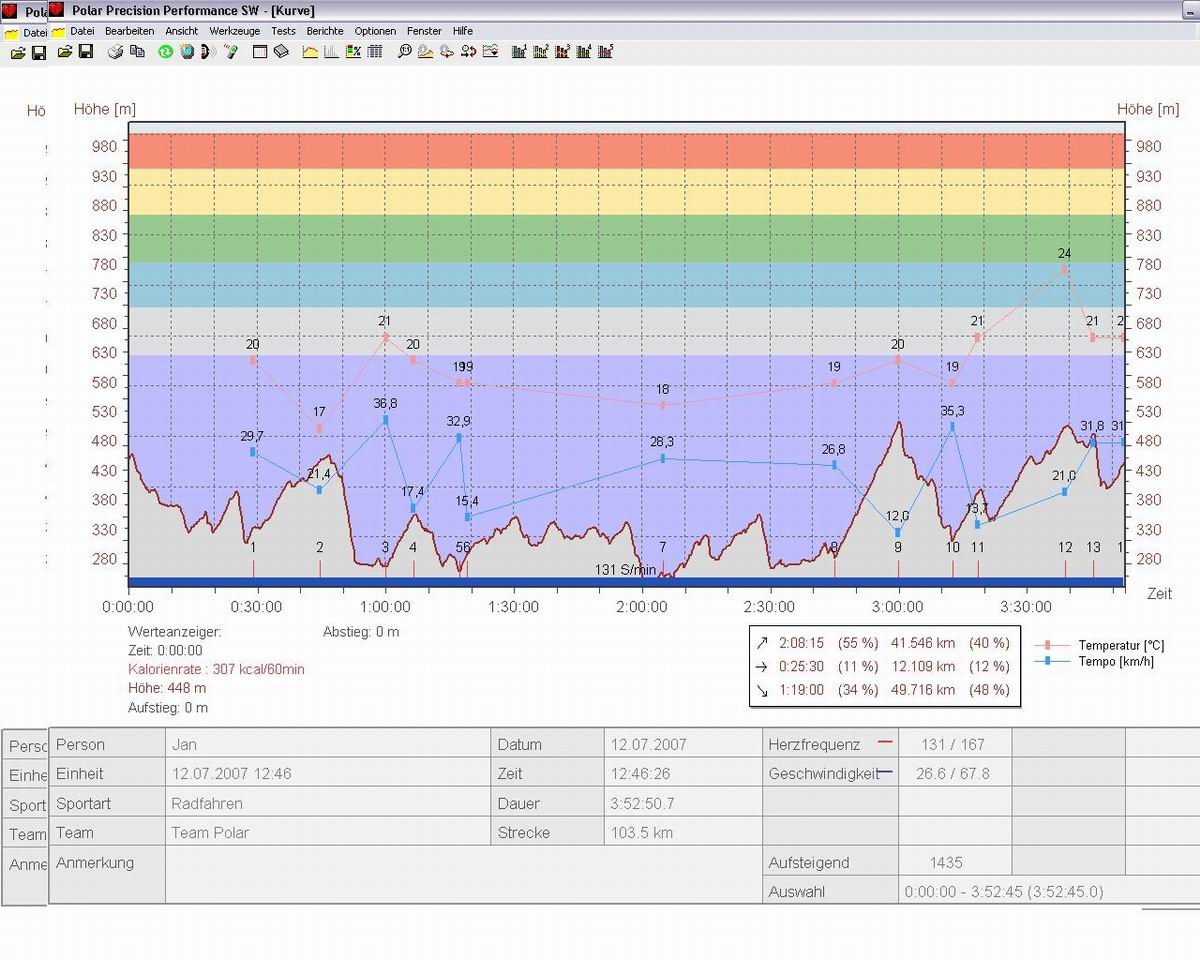Select the bar chart distribution icon
1200x960 pixels.
click(x=331, y=52)
